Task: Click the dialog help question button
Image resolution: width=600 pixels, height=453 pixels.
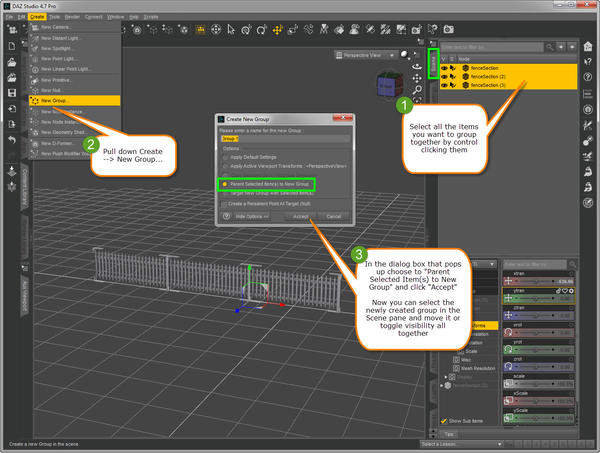Action: point(226,217)
